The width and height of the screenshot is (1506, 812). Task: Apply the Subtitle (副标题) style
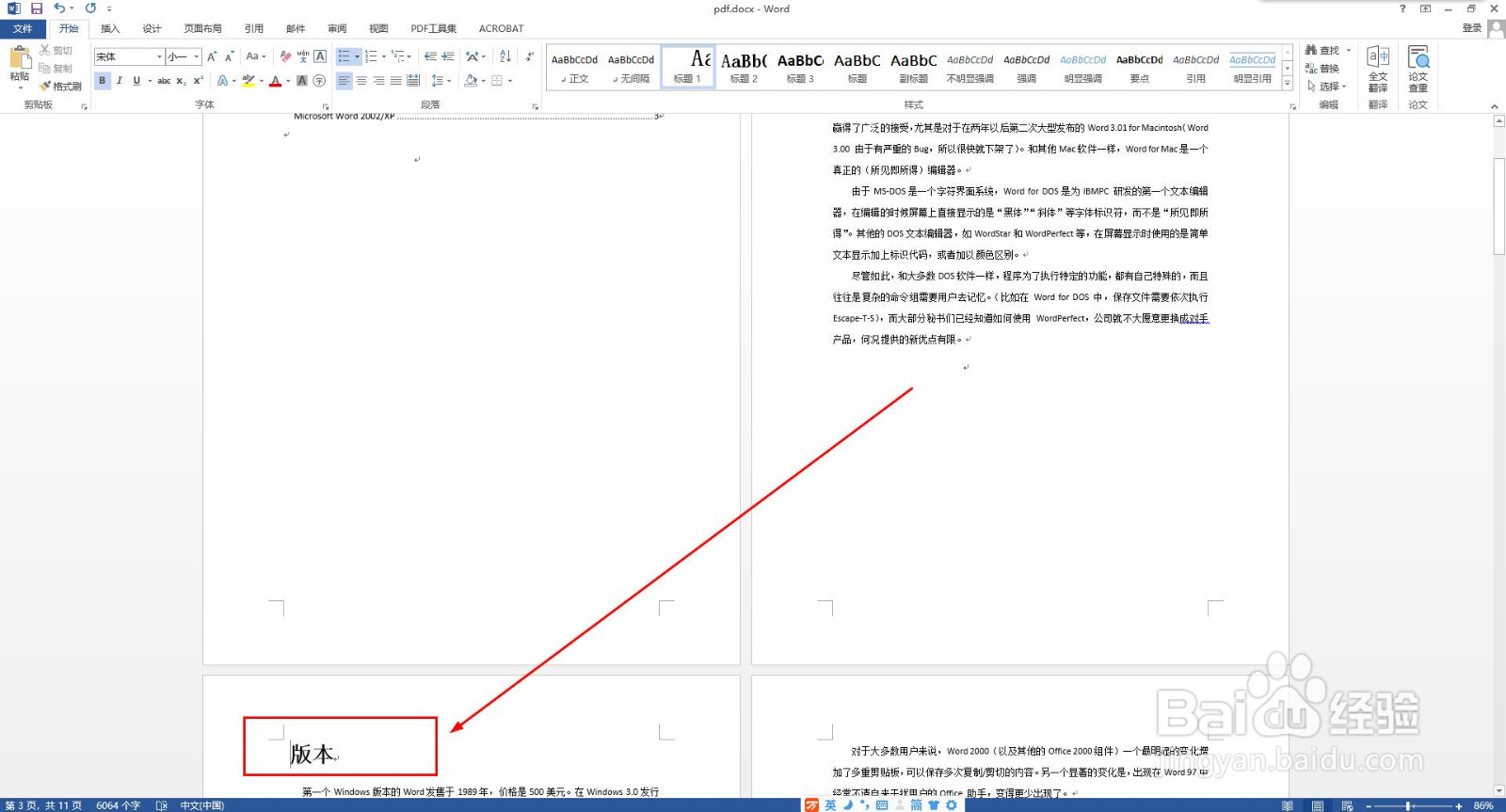[x=913, y=67]
